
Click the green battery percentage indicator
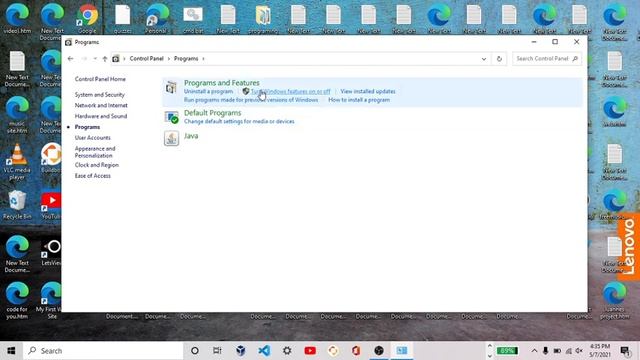[x=507, y=351]
